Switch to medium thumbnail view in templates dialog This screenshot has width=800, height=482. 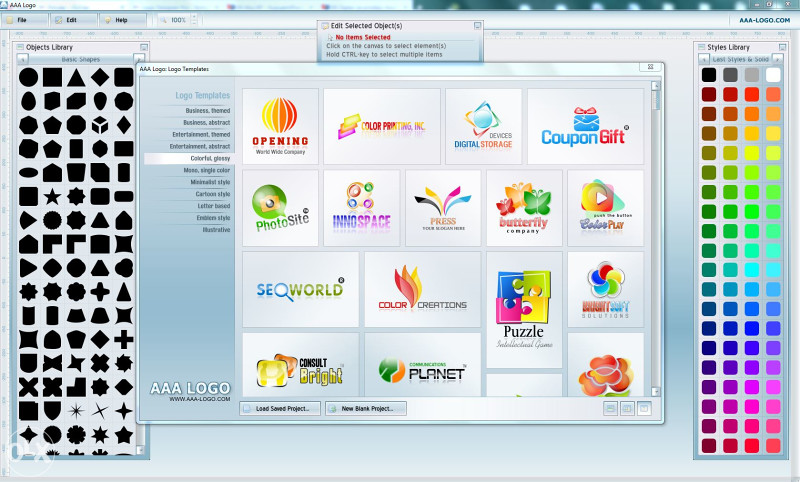[627, 409]
